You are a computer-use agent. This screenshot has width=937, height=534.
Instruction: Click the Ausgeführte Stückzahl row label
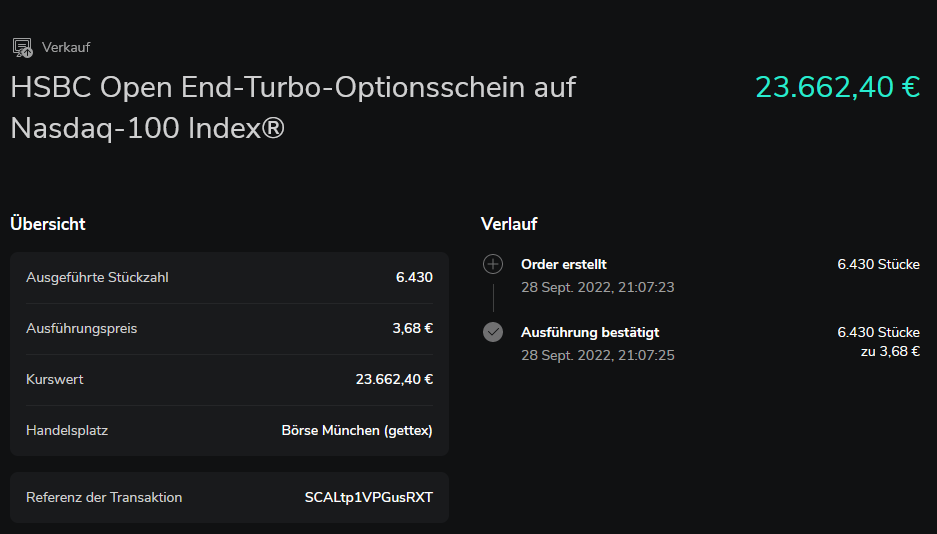pyautogui.click(x=97, y=277)
